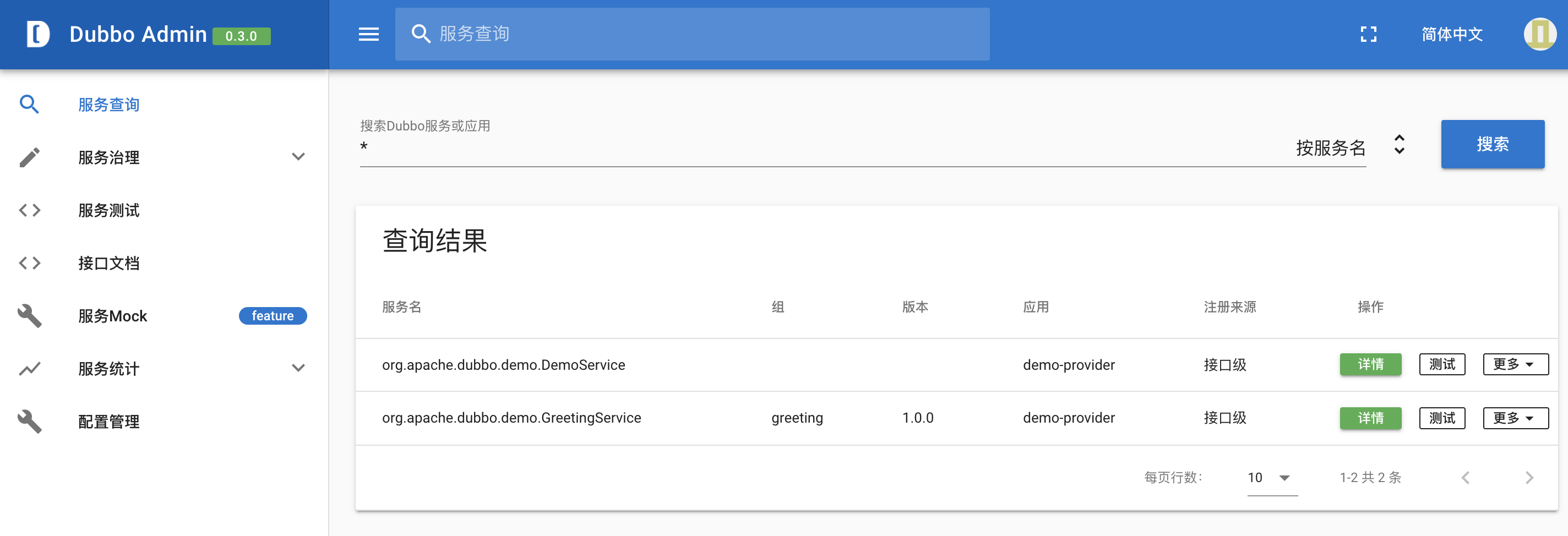Open the rows per page dropdown
The height and width of the screenshot is (536, 1568).
tap(1272, 478)
